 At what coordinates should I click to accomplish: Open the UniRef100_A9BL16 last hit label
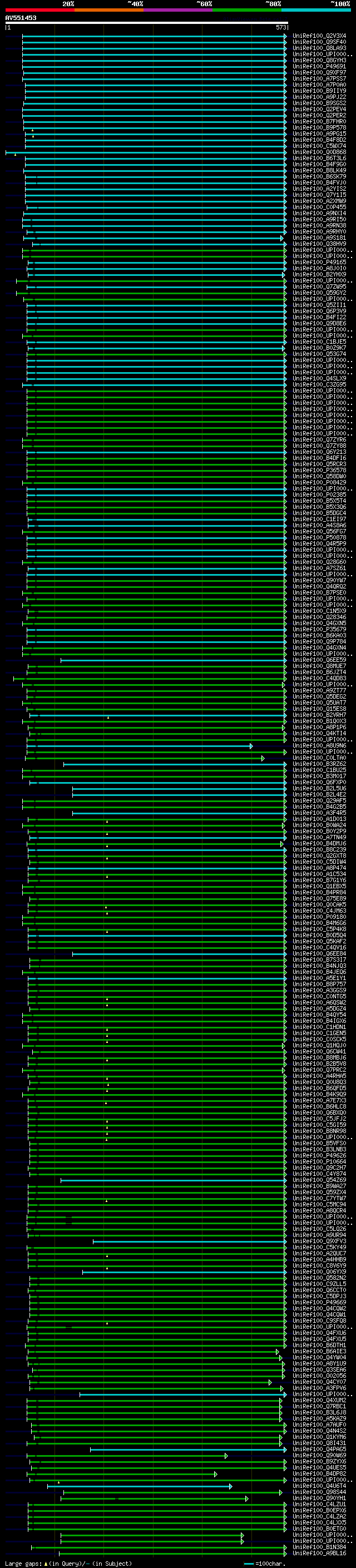319,1553
